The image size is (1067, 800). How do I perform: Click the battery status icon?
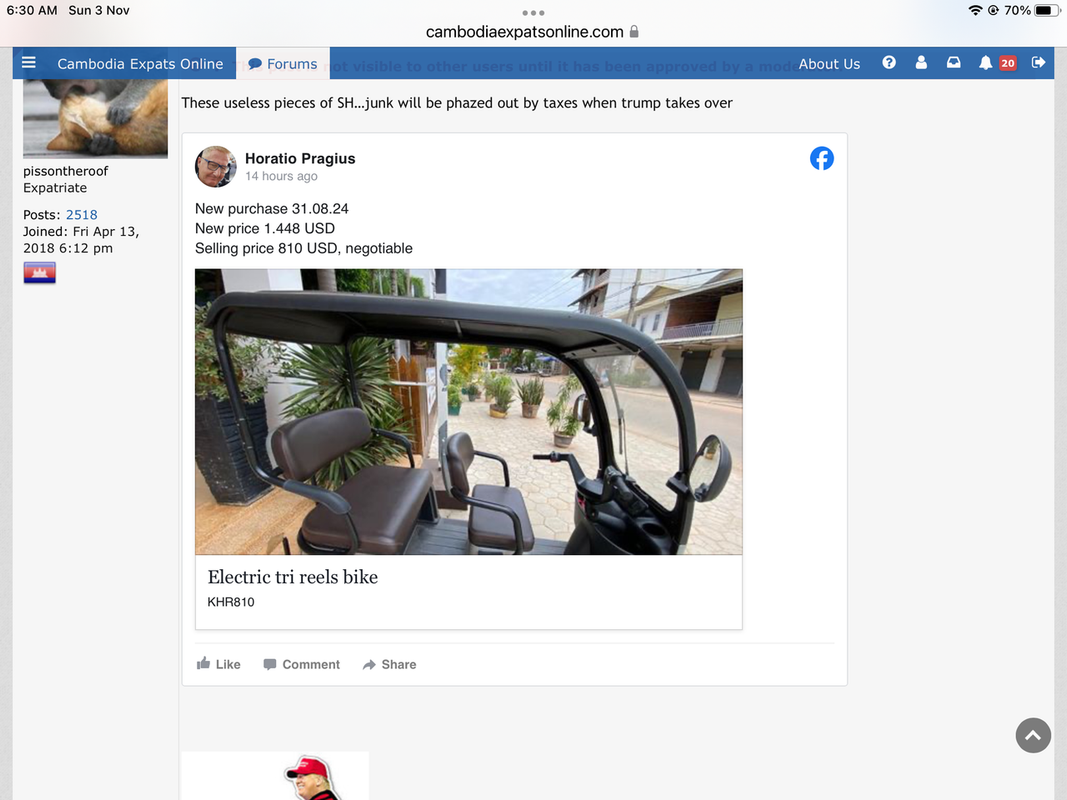click(x=1048, y=10)
